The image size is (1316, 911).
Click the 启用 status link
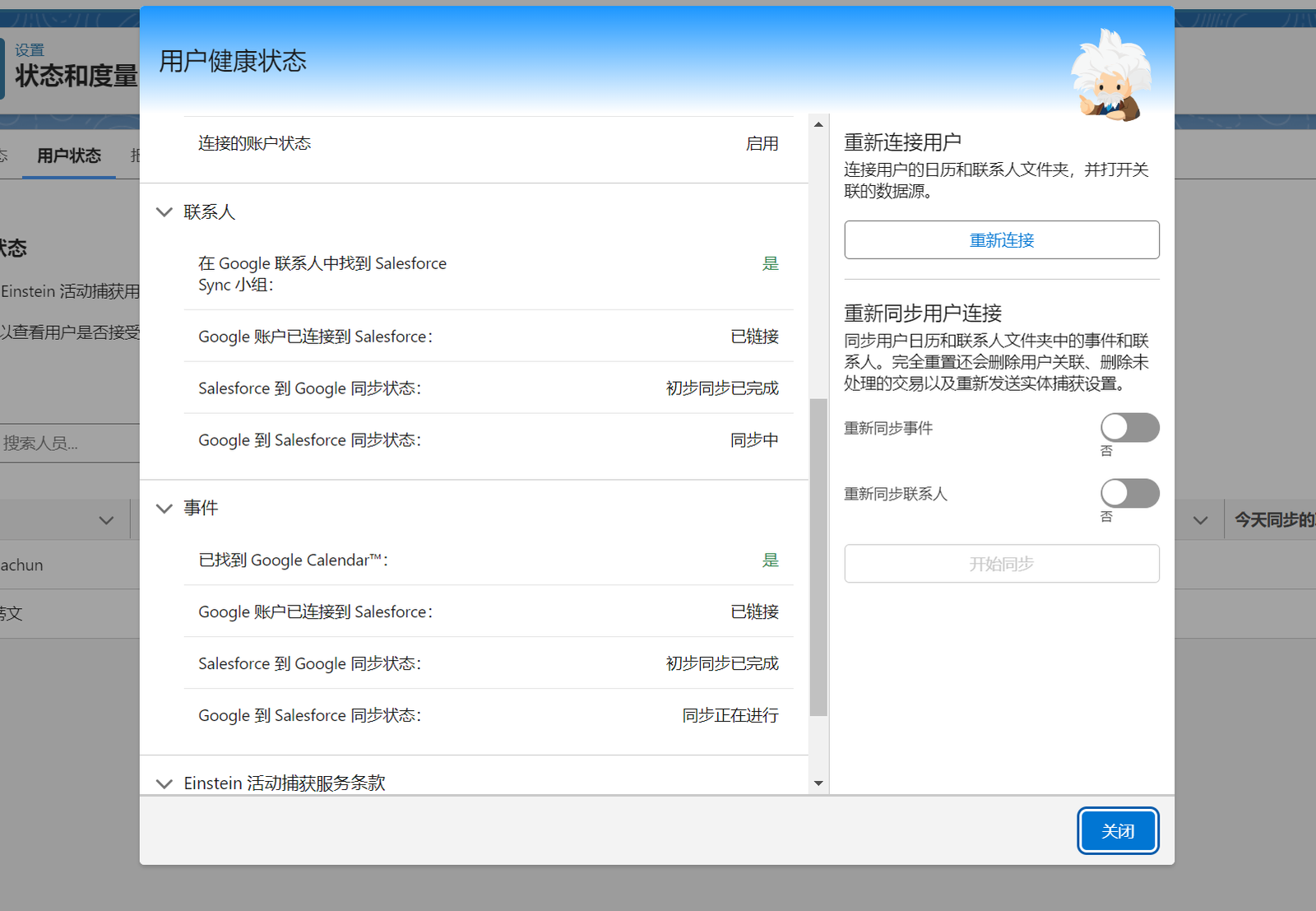(761, 143)
